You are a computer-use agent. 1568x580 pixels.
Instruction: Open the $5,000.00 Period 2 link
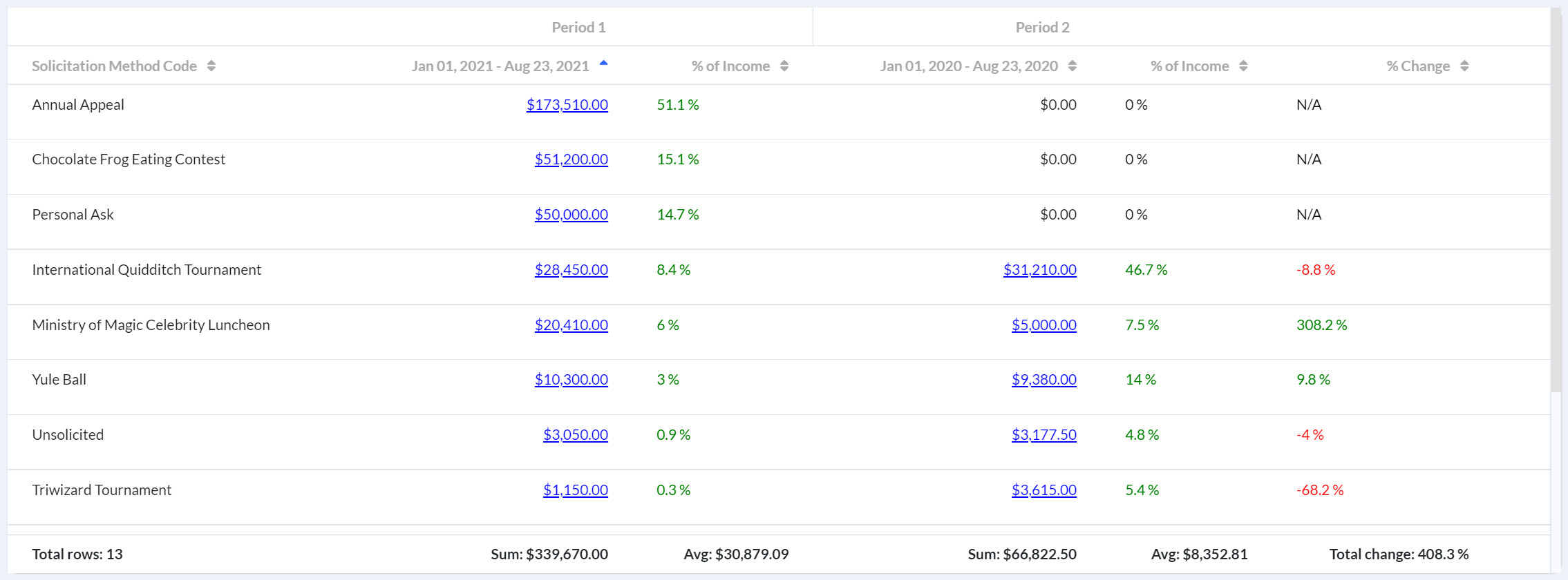coord(1043,325)
